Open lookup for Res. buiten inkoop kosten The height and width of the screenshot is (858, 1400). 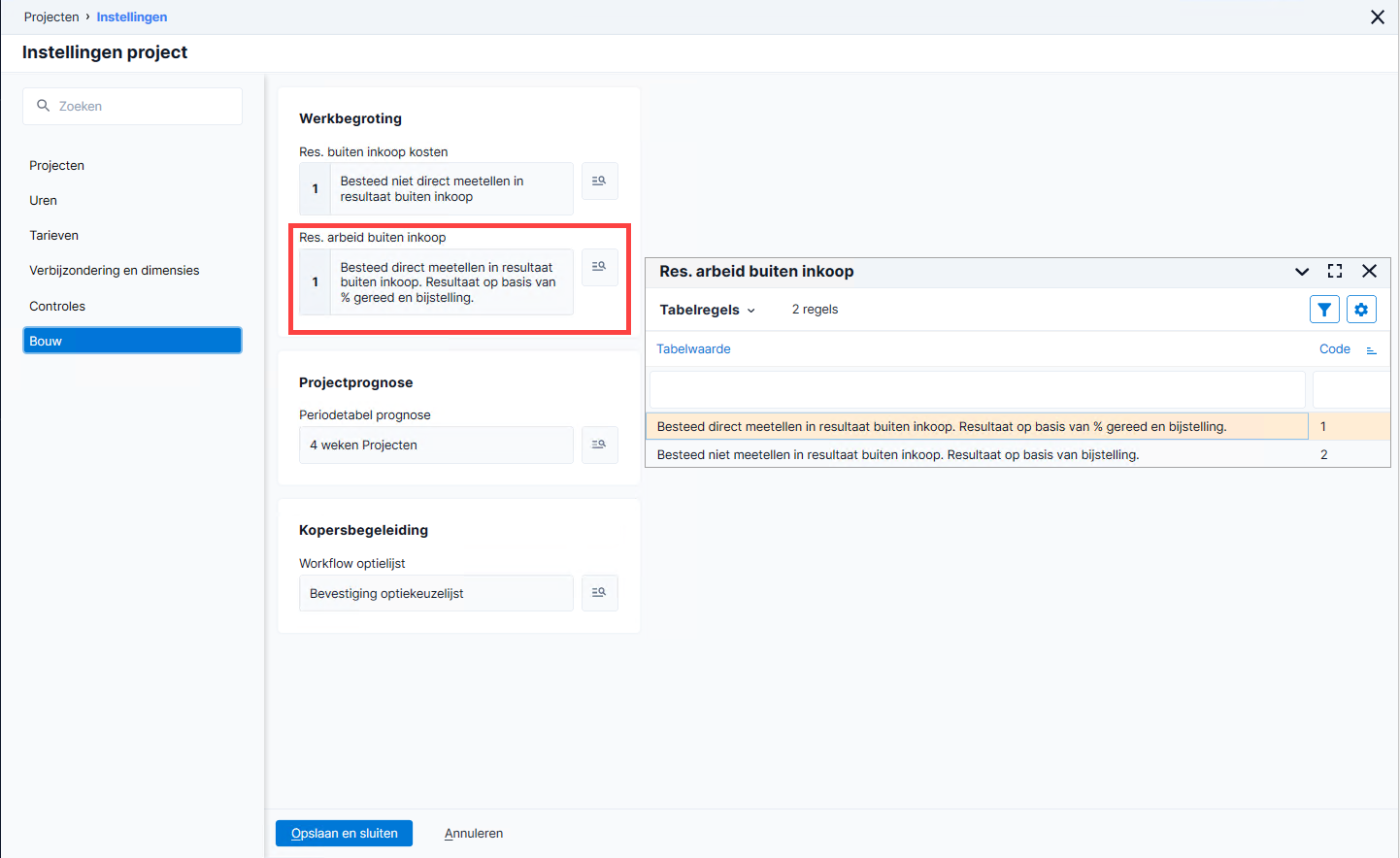(x=599, y=181)
